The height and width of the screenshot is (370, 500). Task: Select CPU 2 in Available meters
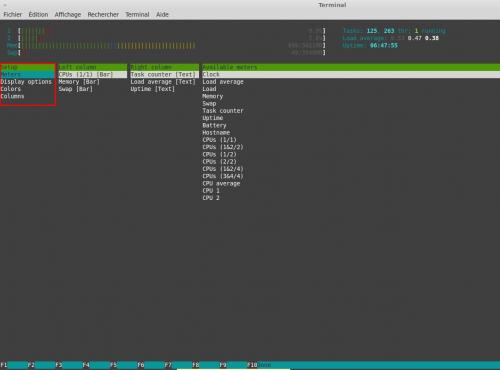pos(211,198)
